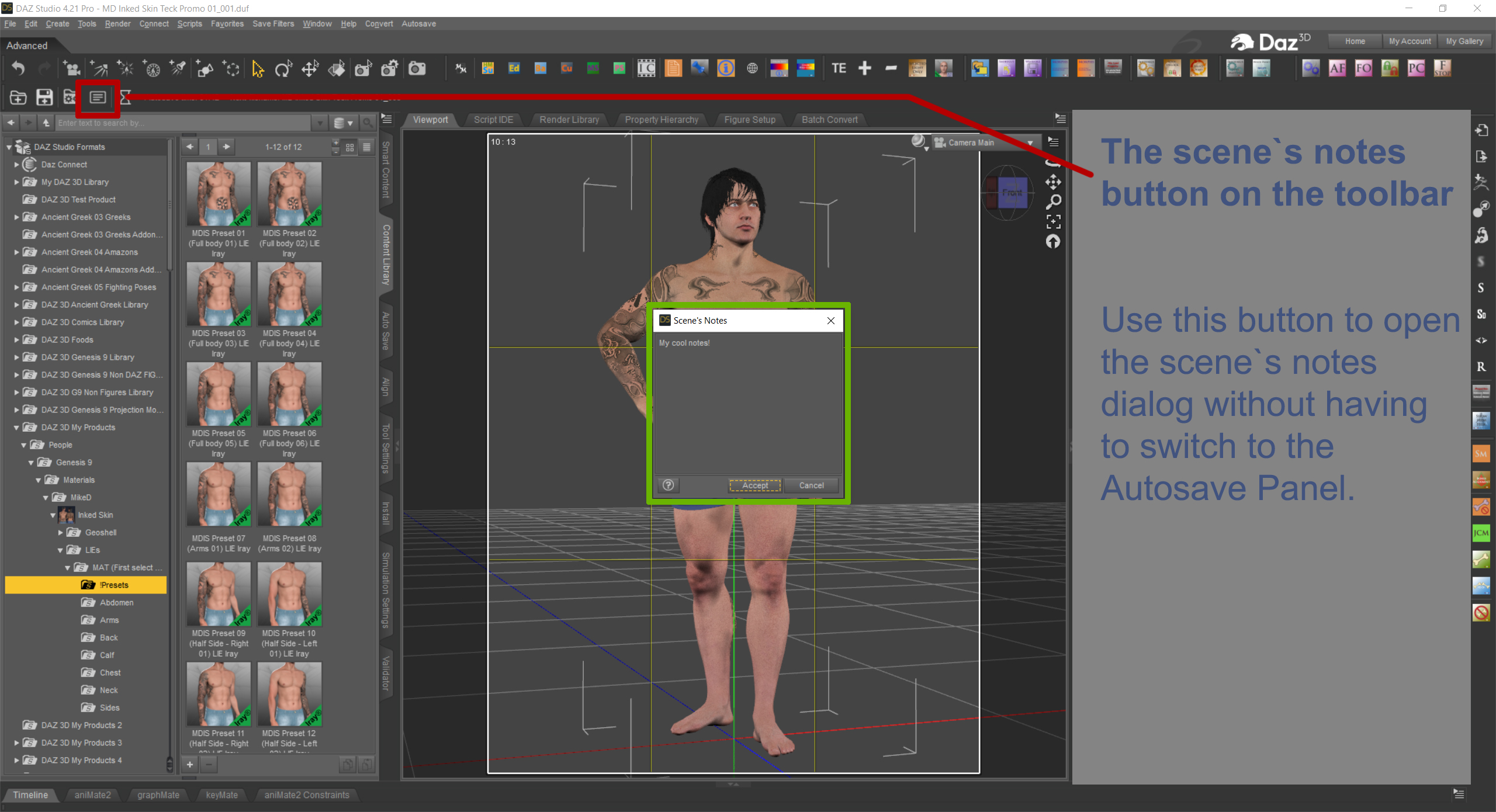Click the Render camera icon
The image size is (1496, 812).
coord(417,69)
